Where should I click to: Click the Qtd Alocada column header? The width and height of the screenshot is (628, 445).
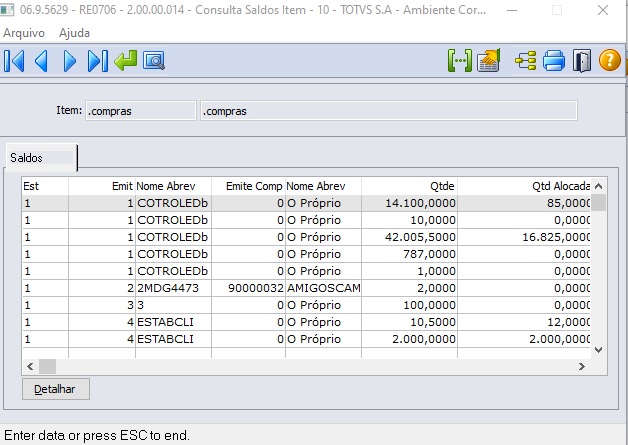pyautogui.click(x=524, y=186)
